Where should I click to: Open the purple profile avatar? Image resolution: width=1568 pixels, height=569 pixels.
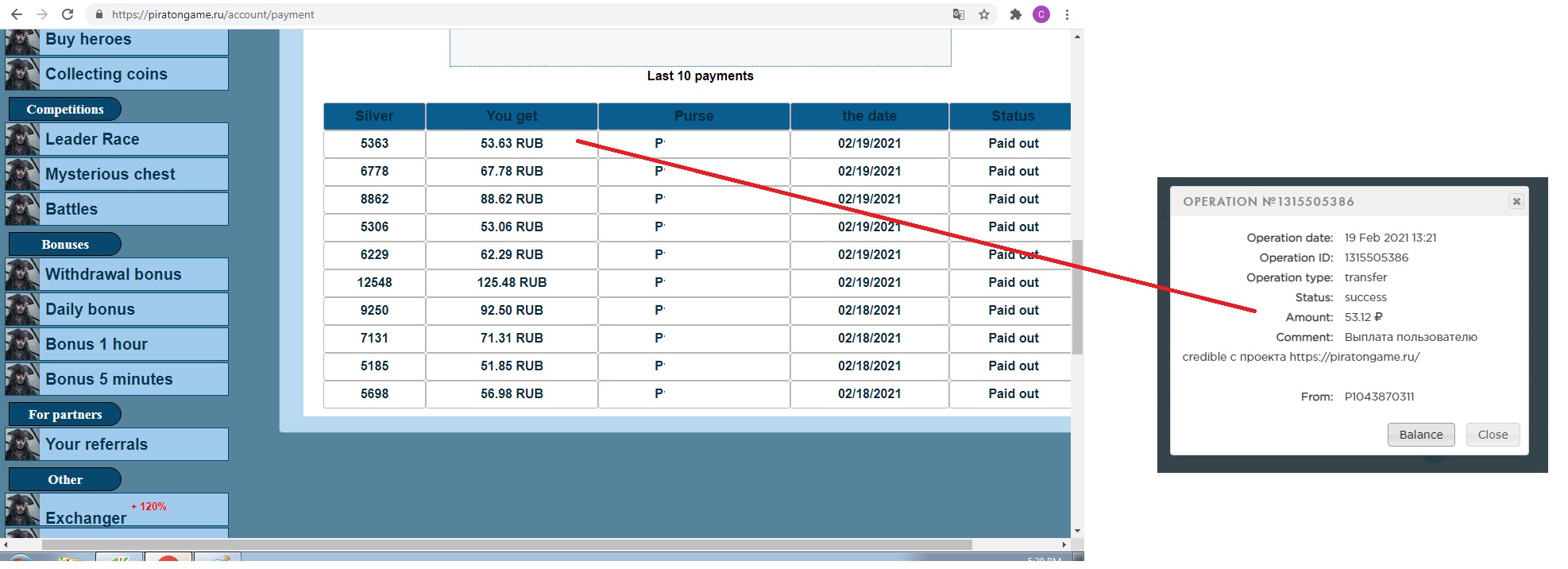1041,14
